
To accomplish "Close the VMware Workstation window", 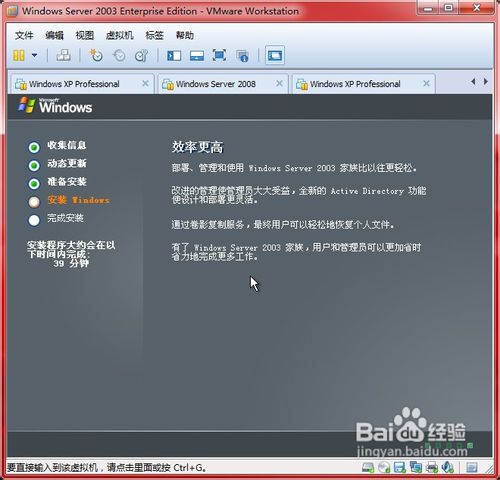I will (x=477, y=8).
